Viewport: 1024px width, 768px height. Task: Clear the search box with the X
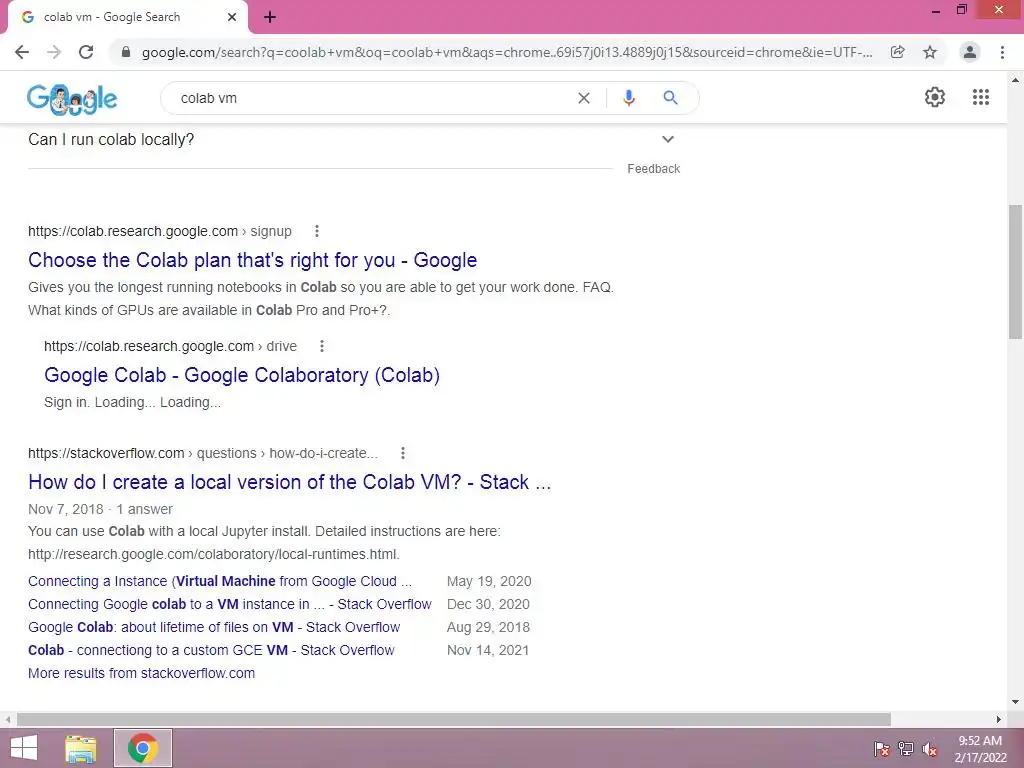(584, 98)
